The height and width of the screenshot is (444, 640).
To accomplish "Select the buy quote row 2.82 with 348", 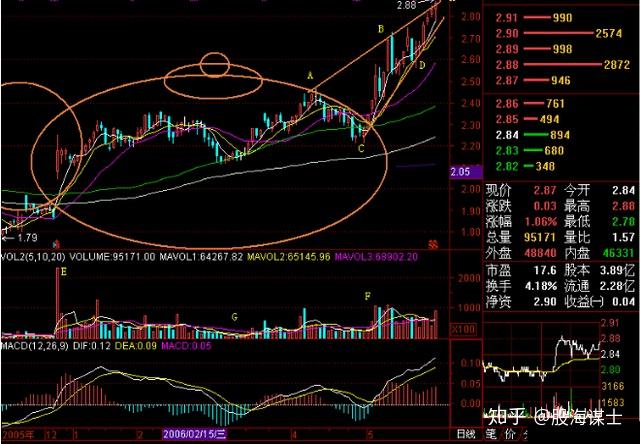I will coord(525,166).
